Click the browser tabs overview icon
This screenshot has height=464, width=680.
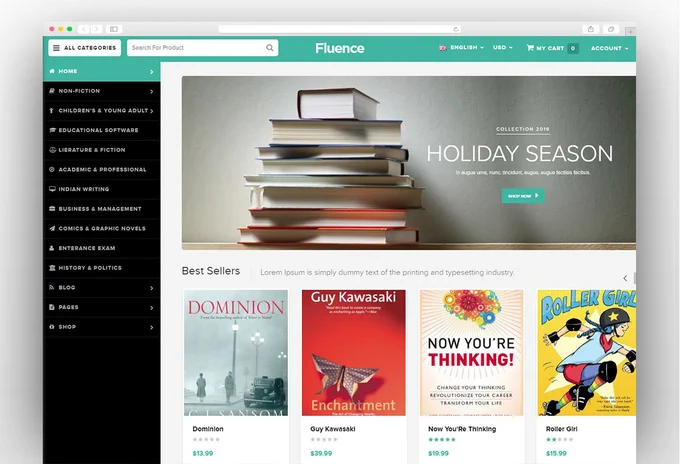point(611,29)
